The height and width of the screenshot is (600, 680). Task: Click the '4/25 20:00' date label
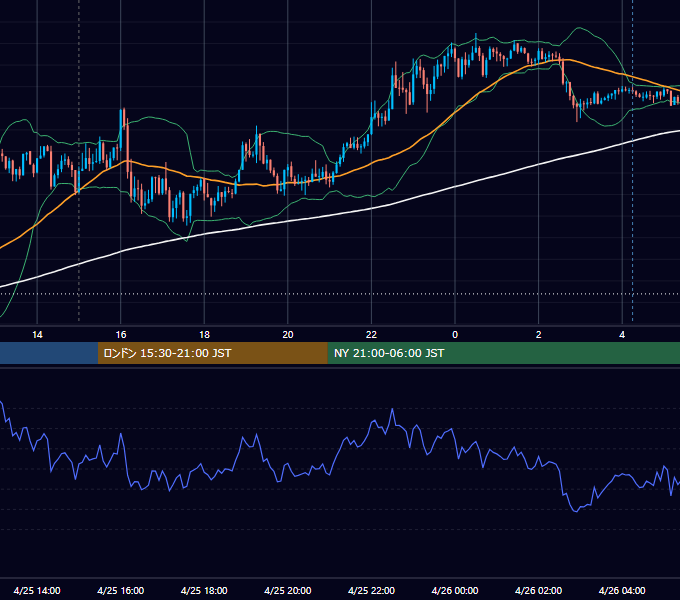[x=288, y=590]
